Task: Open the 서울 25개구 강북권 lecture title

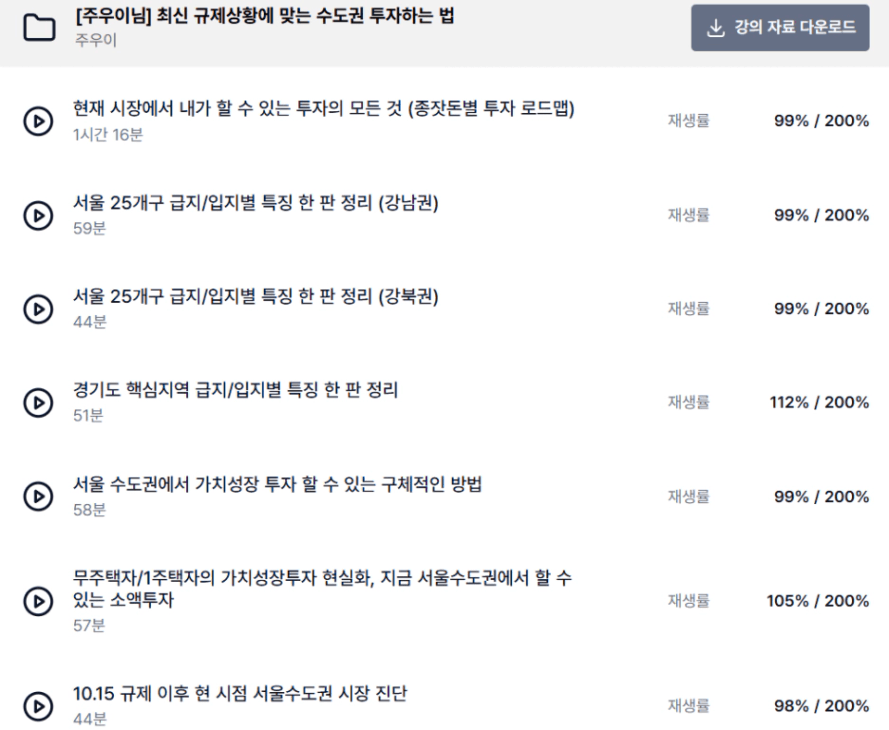Action: pyautogui.click(x=256, y=297)
